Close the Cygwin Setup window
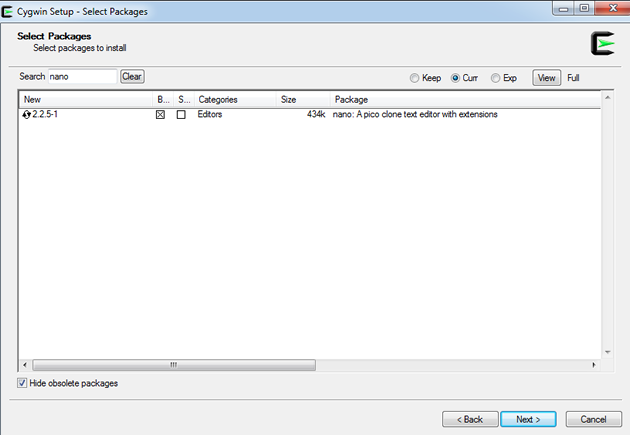The width and height of the screenshot is (630, 435). 612,8
